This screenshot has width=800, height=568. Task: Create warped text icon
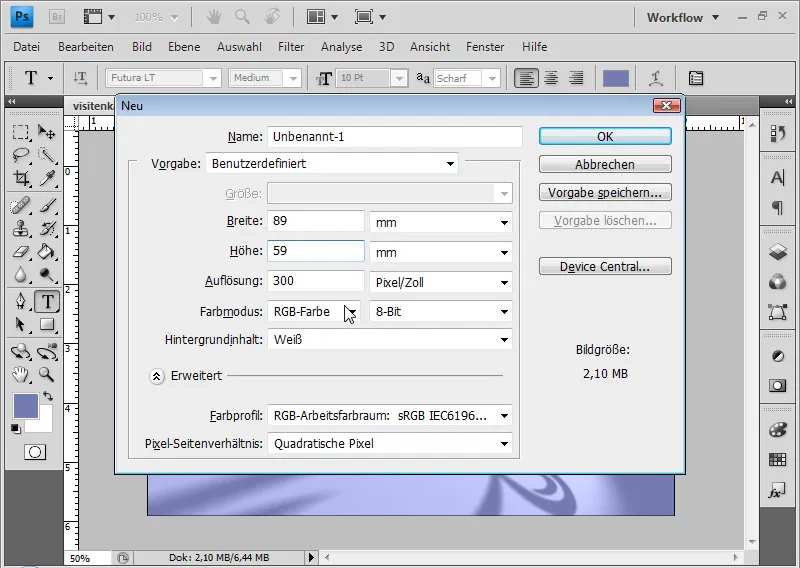(x=656, y=78)
